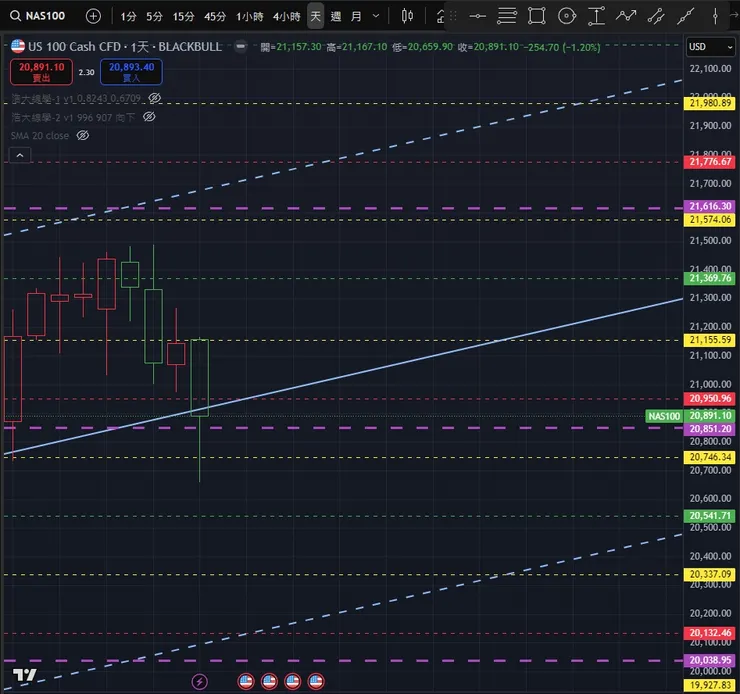This screenshot has width=740, height=694.
Task: Click the indicator legend ending 0.6709
Action: click(76, 98)
